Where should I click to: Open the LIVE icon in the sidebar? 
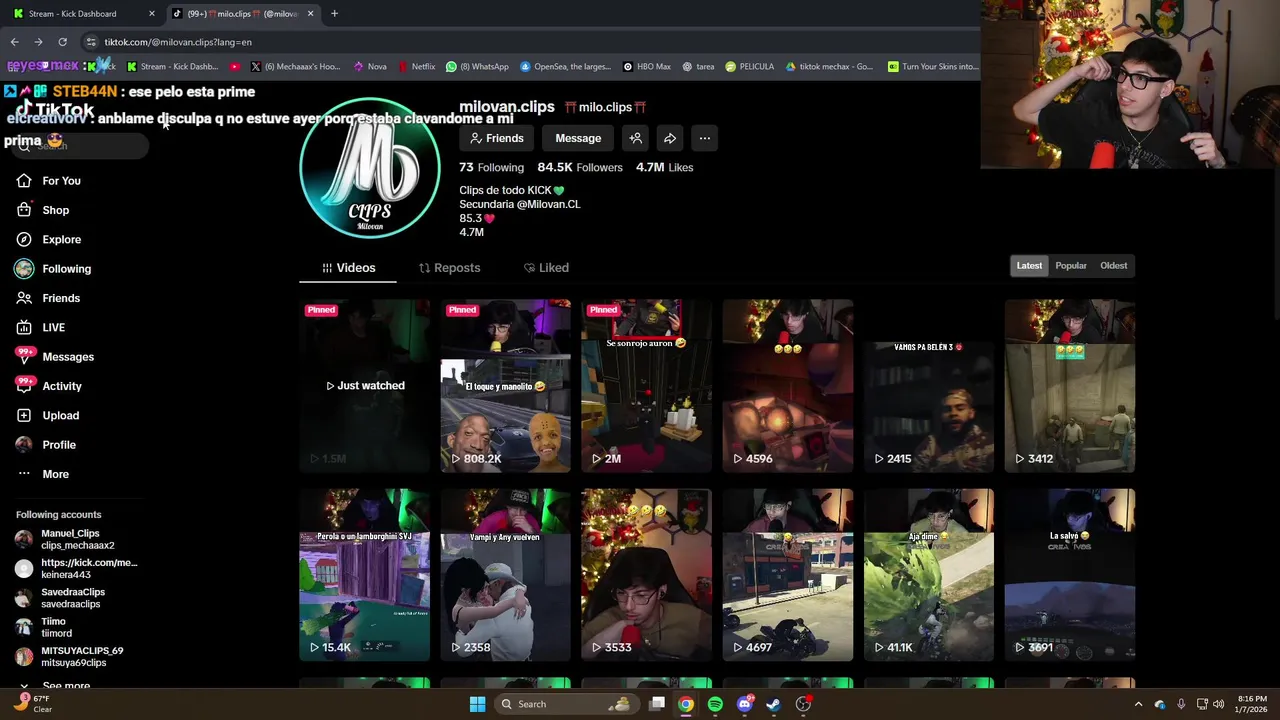tap(24, 327)
